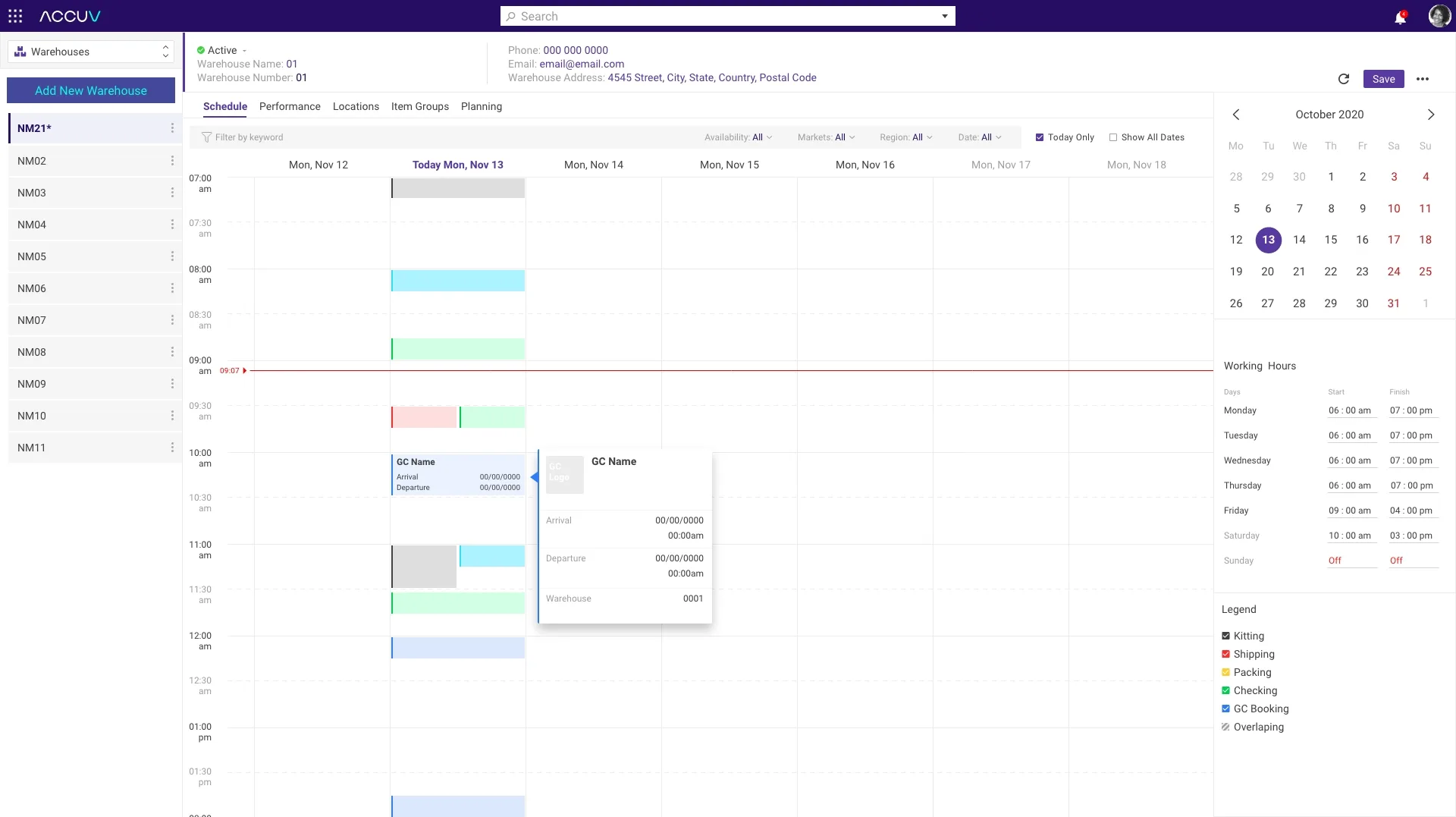Select warehouse NM04 in the list

(x=95, y=225)
